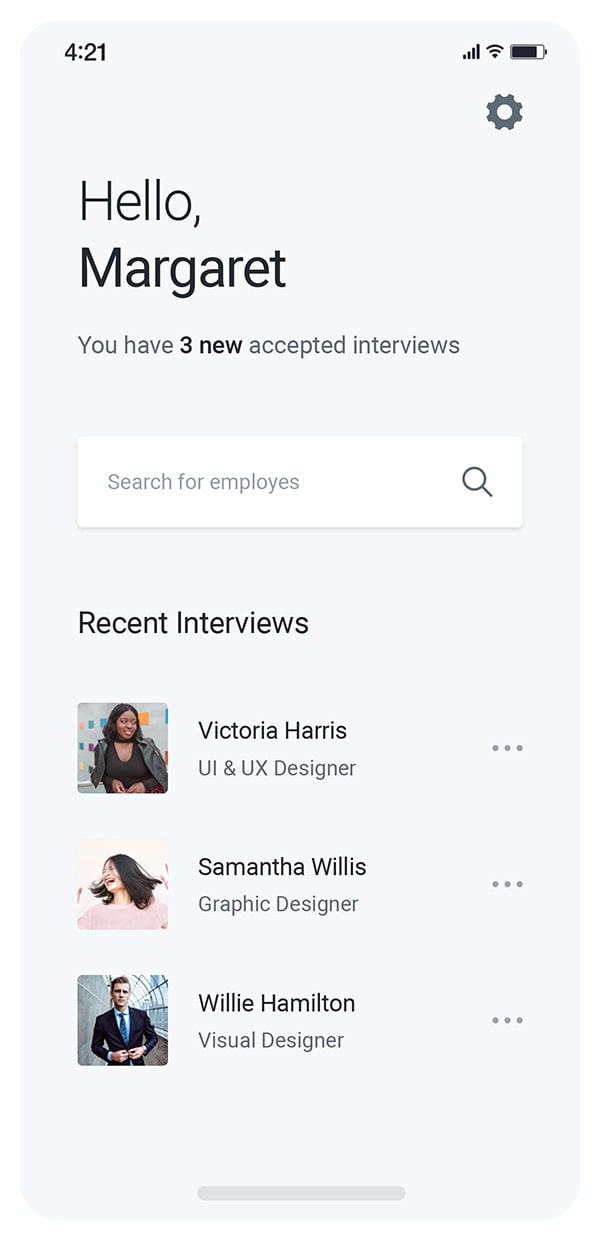Open Victoria Harris profile photo

click(123, 748)
